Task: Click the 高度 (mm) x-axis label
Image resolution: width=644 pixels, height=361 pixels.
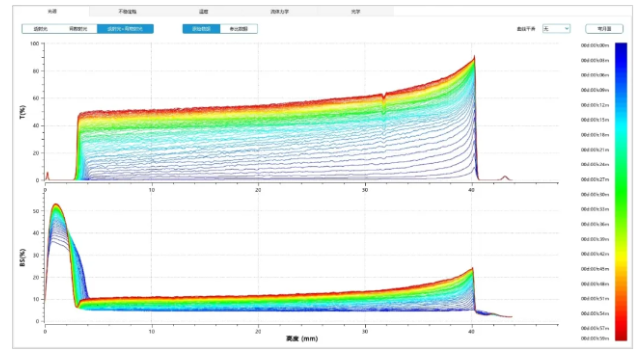Action: (x=302, y=339)
